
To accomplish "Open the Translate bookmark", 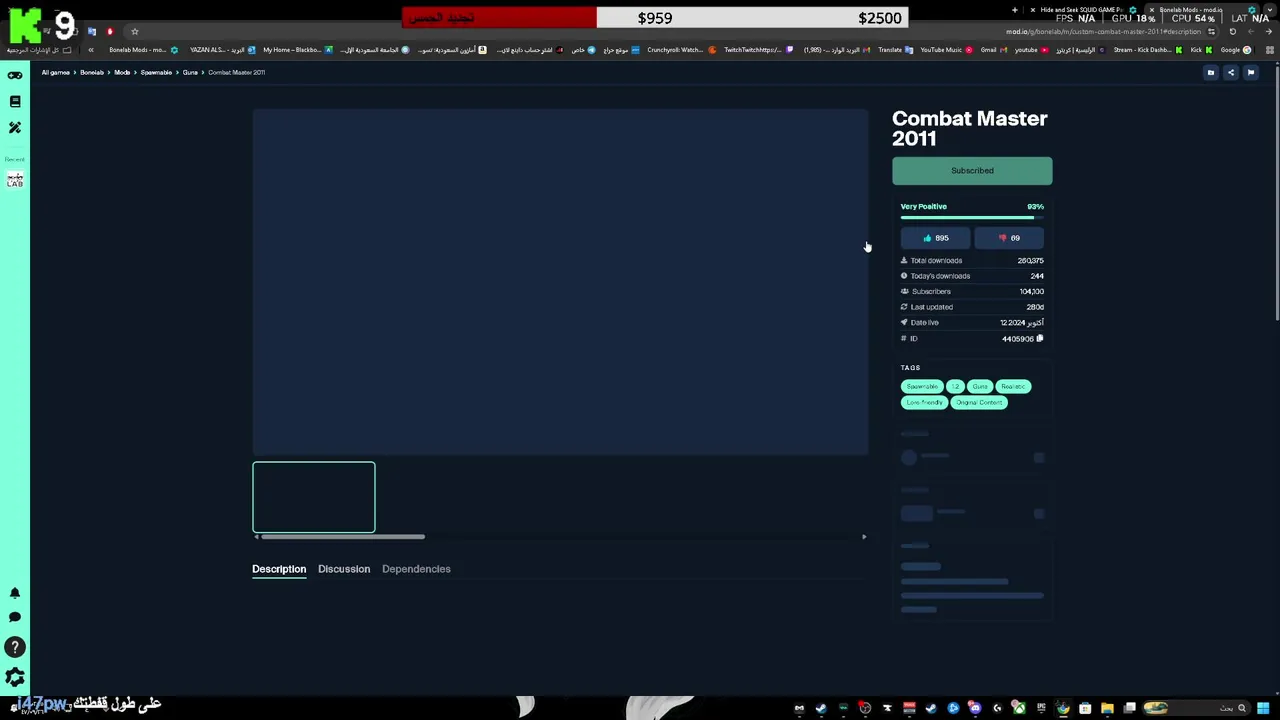I will 895,50.
